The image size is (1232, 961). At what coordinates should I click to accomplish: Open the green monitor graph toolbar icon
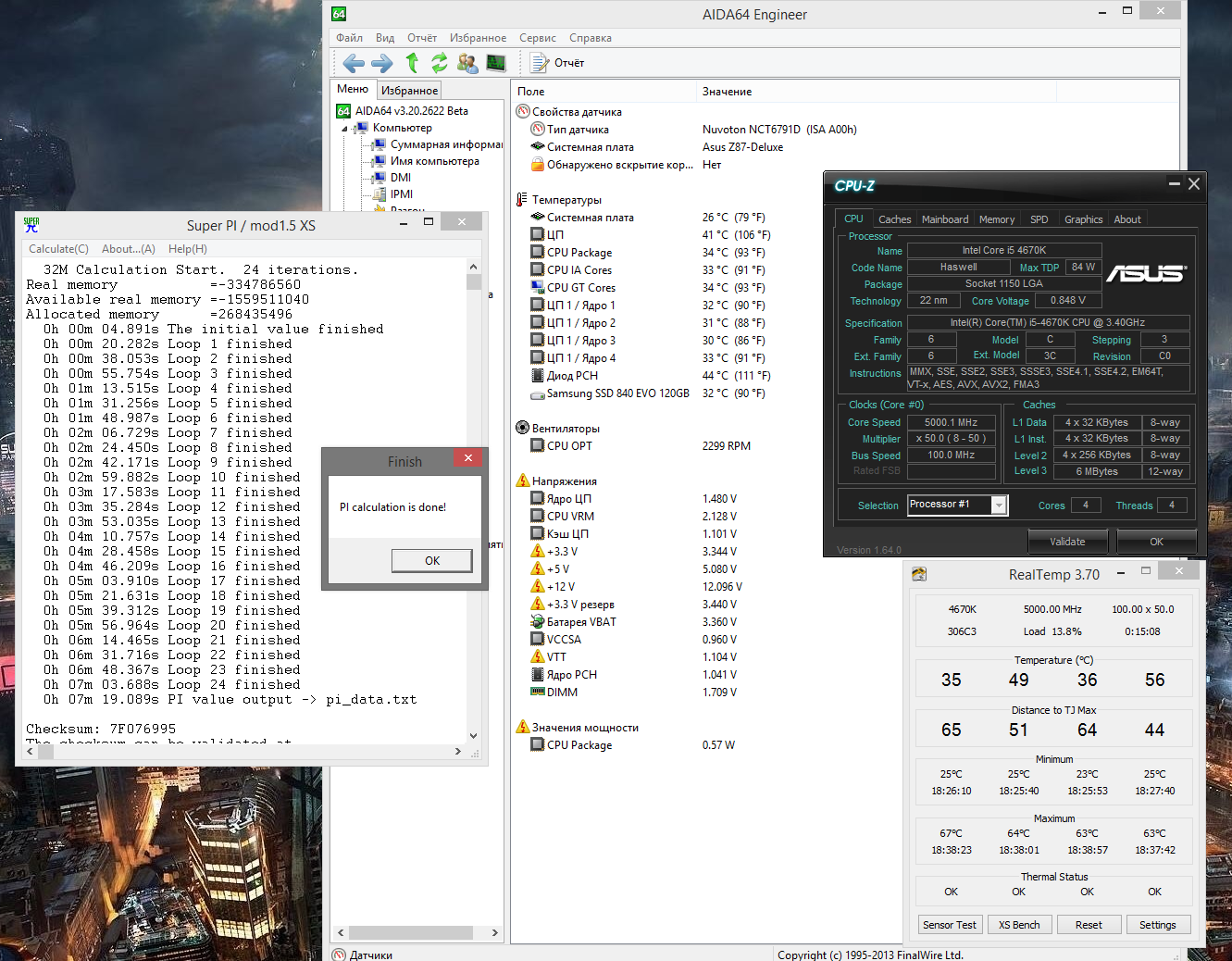pos(496,63)
